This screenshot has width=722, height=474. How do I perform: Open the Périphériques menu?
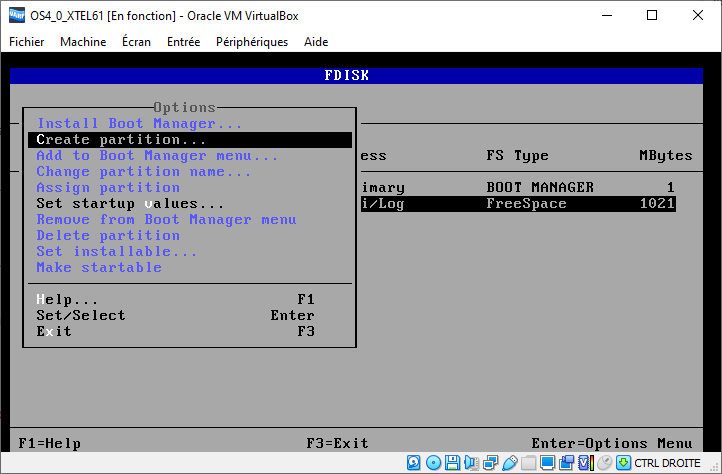tap(252, 42)
